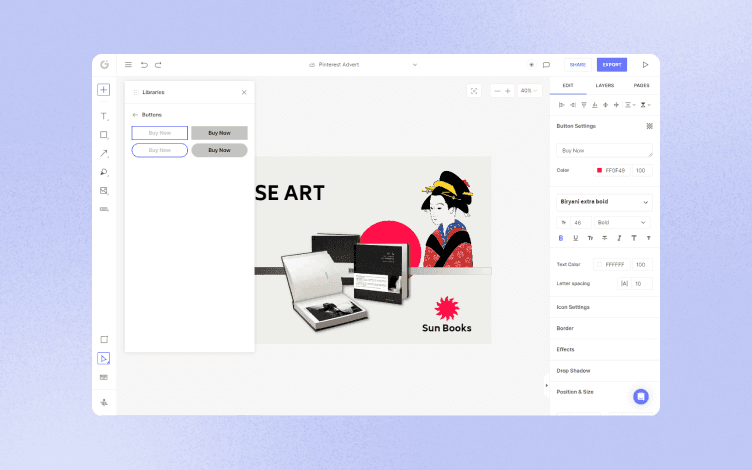Center selection vertically
This screenshot has height=470, width=752.
(617, 105)
